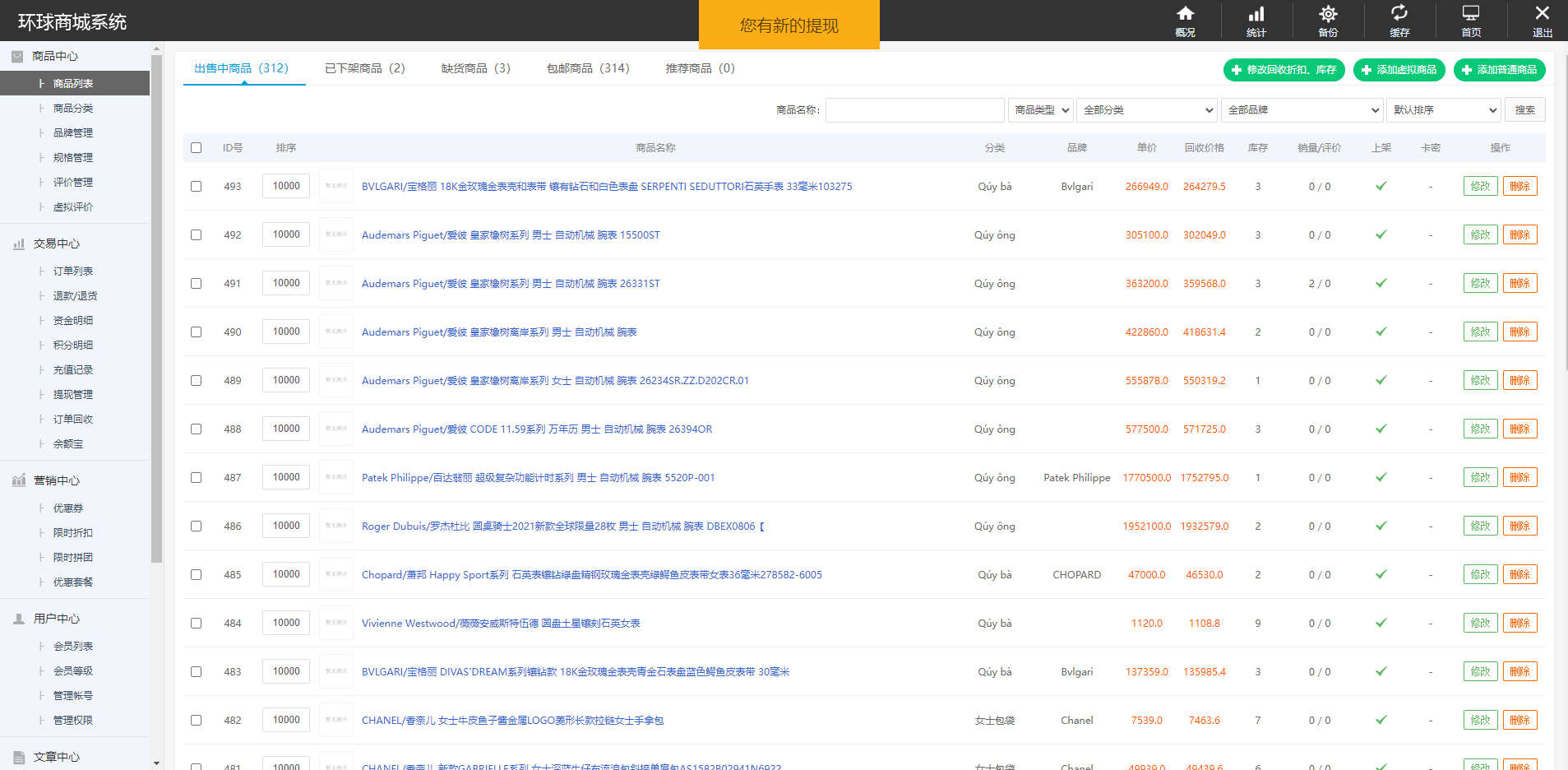Click the 文章中心 document icon
The image size is (1568, 770).
tap(18, 757)
